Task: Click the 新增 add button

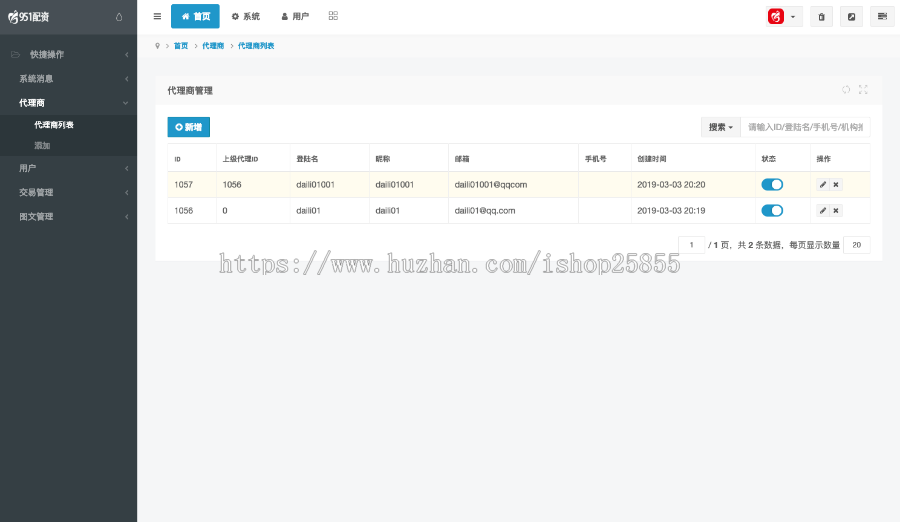Action: tap(189, 127)
